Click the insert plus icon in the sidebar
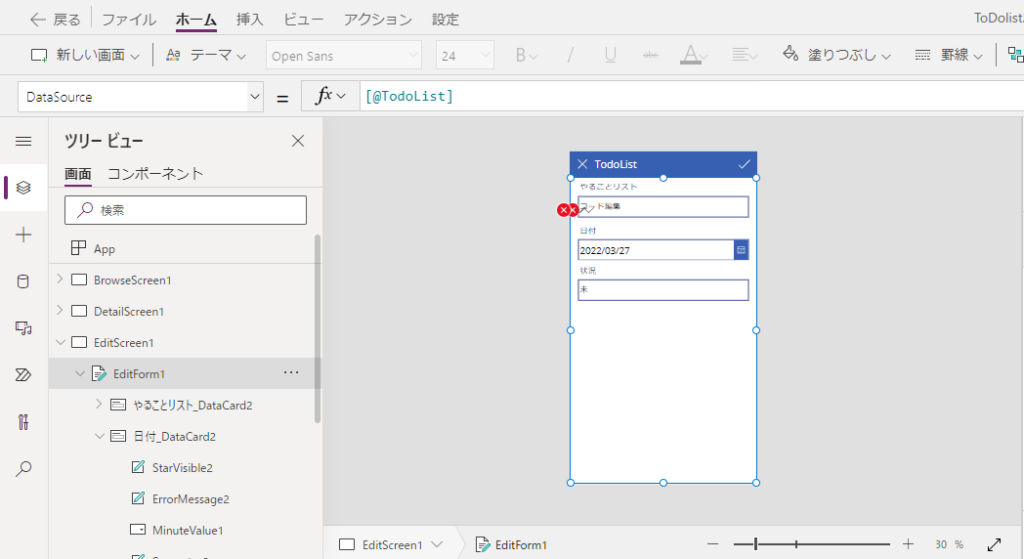Viewport: 1024px width, 559px height. tap(24, 234)
